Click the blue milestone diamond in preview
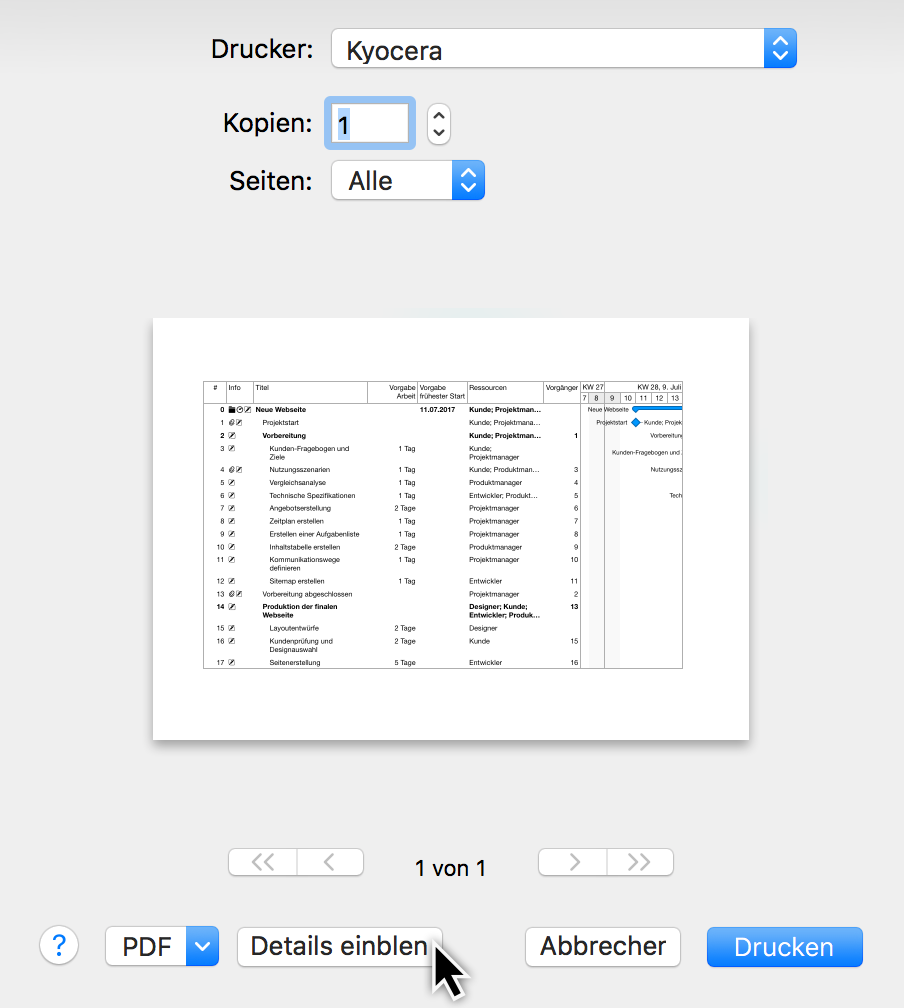The height and width of the screenshot is (1008, 904). tap(635, 422)
